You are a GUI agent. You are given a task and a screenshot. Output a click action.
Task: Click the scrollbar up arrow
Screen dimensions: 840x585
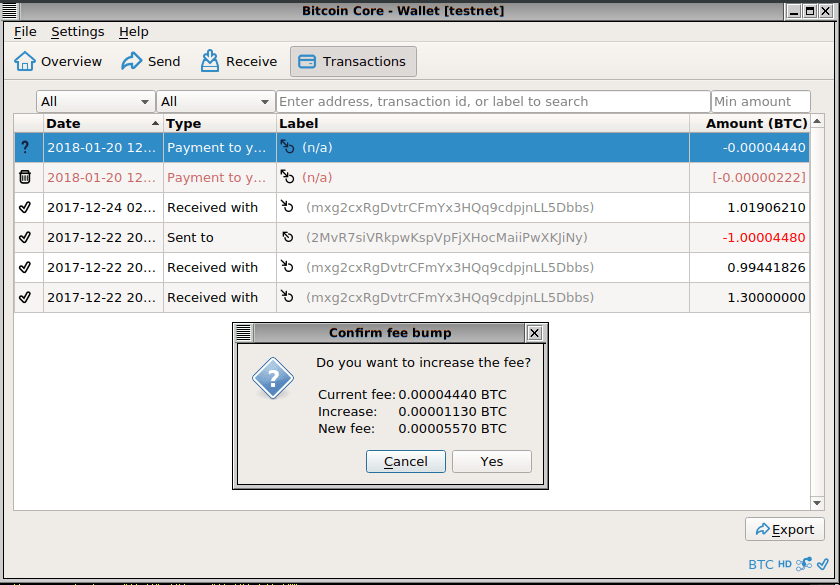816,122
